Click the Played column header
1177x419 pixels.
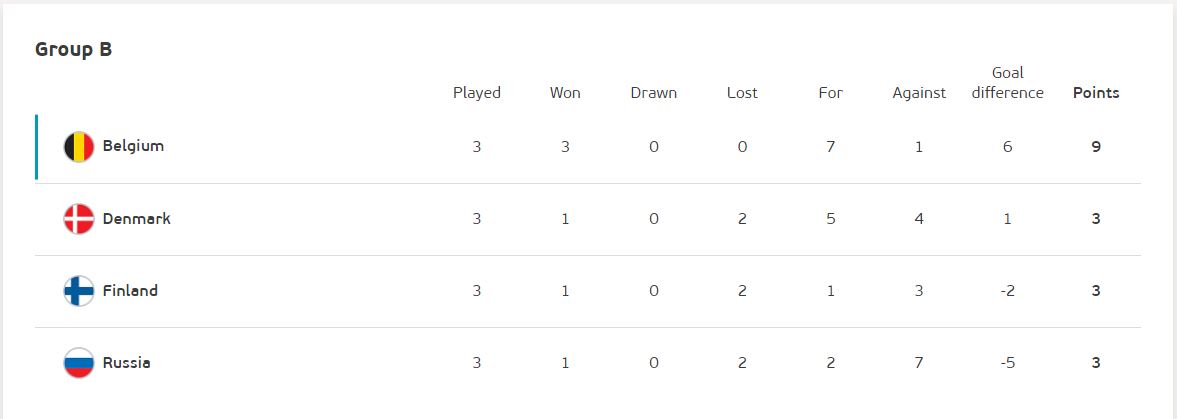pos(477,93)
